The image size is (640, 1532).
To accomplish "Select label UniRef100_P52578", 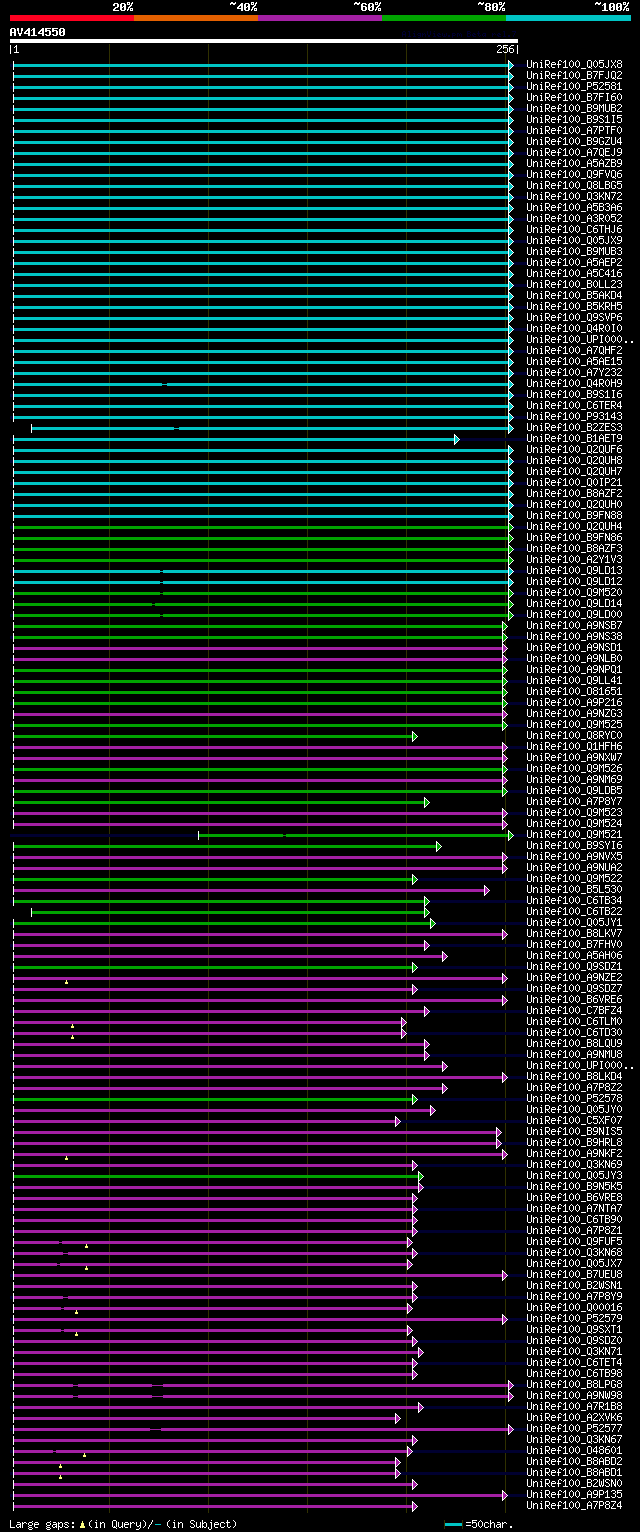I will coord(574,1098).
